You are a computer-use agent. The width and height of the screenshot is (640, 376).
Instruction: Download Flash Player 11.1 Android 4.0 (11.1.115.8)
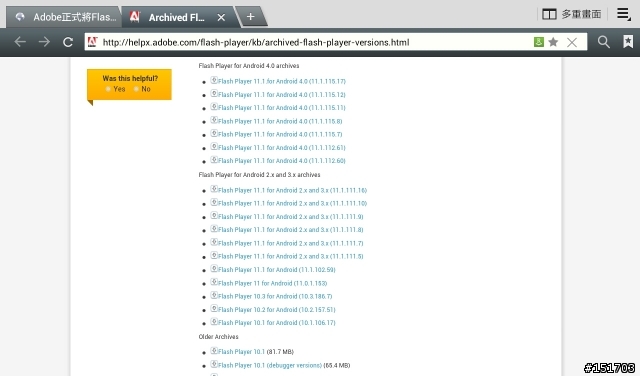click(x=280, y=121)
